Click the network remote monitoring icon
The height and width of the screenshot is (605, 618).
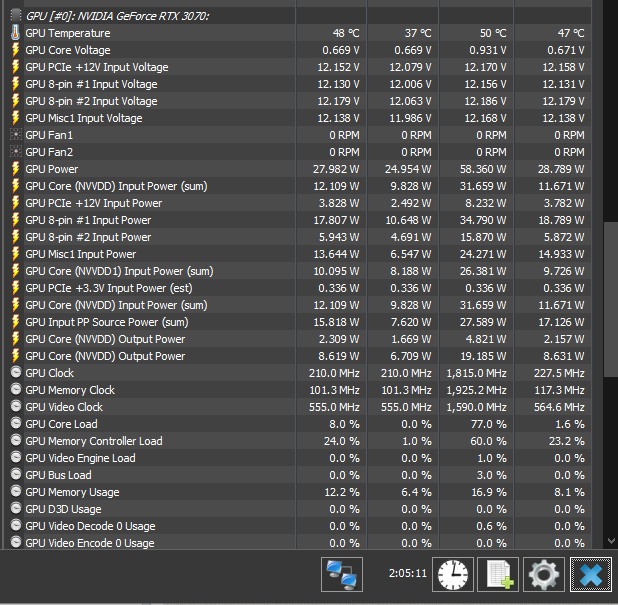[x=342, y=574]
